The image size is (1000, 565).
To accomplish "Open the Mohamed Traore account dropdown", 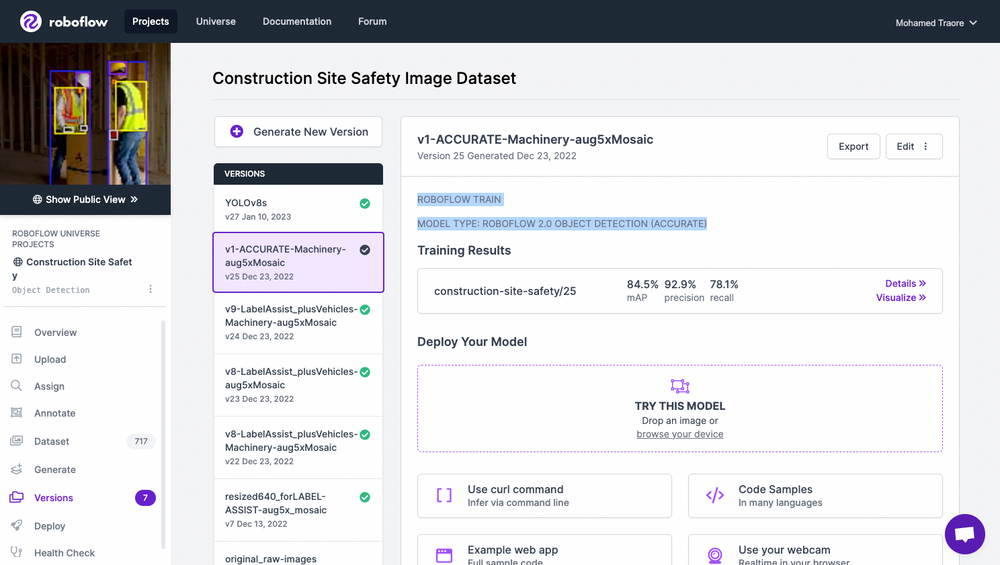I will click(936, 23).
